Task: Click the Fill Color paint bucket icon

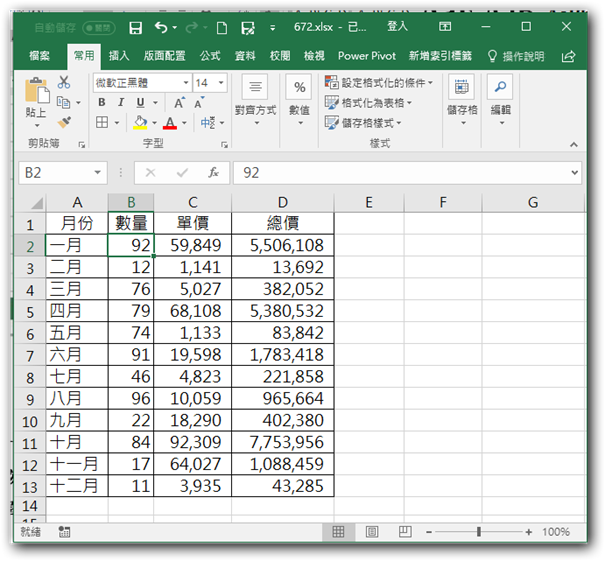Action: coord(140,123)
